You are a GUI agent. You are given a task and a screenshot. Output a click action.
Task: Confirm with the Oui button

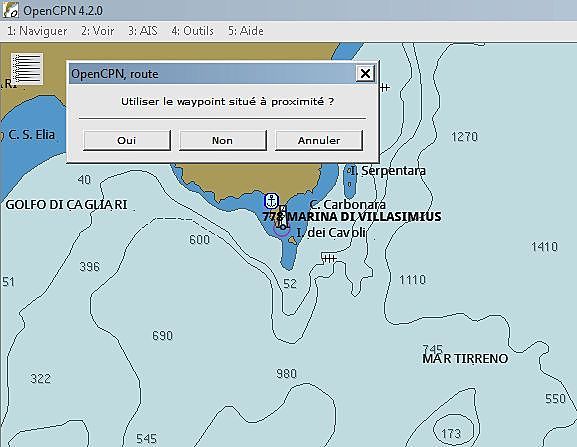(127, 140)
